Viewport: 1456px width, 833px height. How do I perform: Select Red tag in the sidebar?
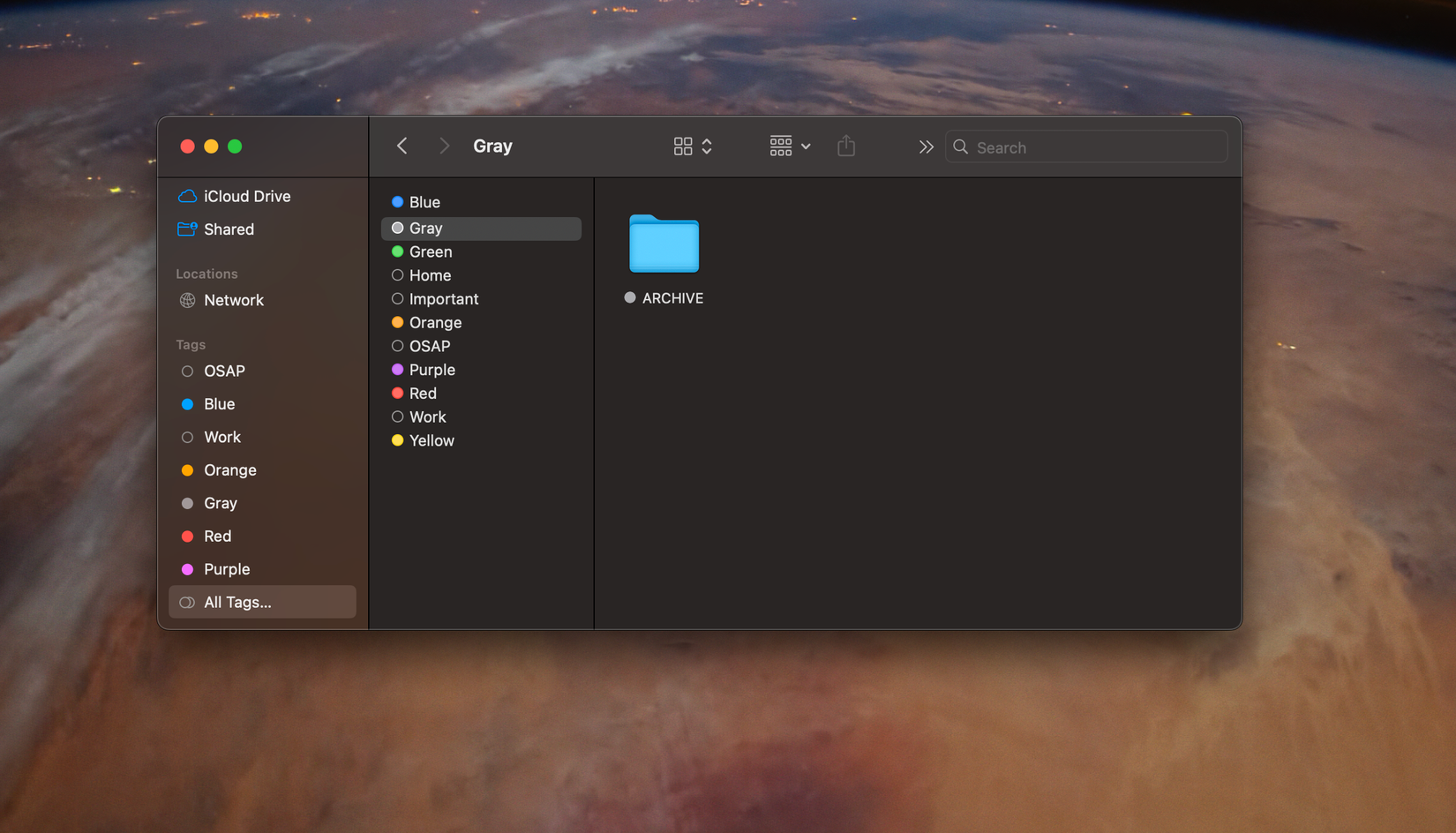(x=262, y=537)
